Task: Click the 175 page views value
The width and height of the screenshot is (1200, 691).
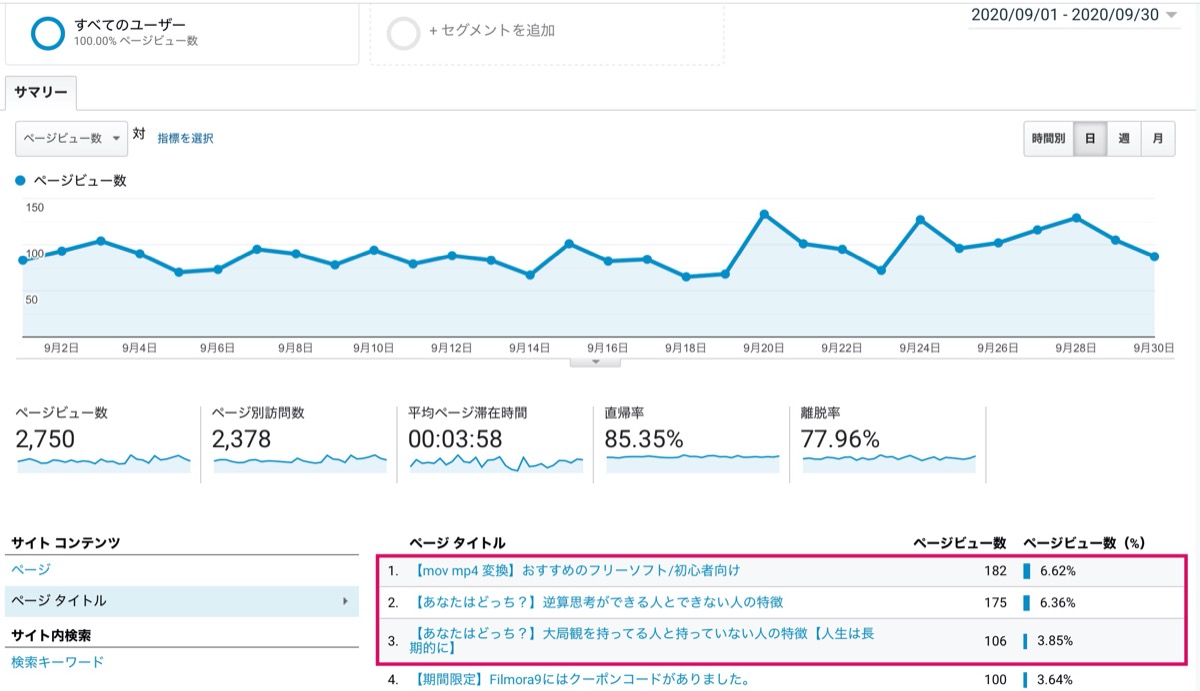Action: [x=995, y=603]
